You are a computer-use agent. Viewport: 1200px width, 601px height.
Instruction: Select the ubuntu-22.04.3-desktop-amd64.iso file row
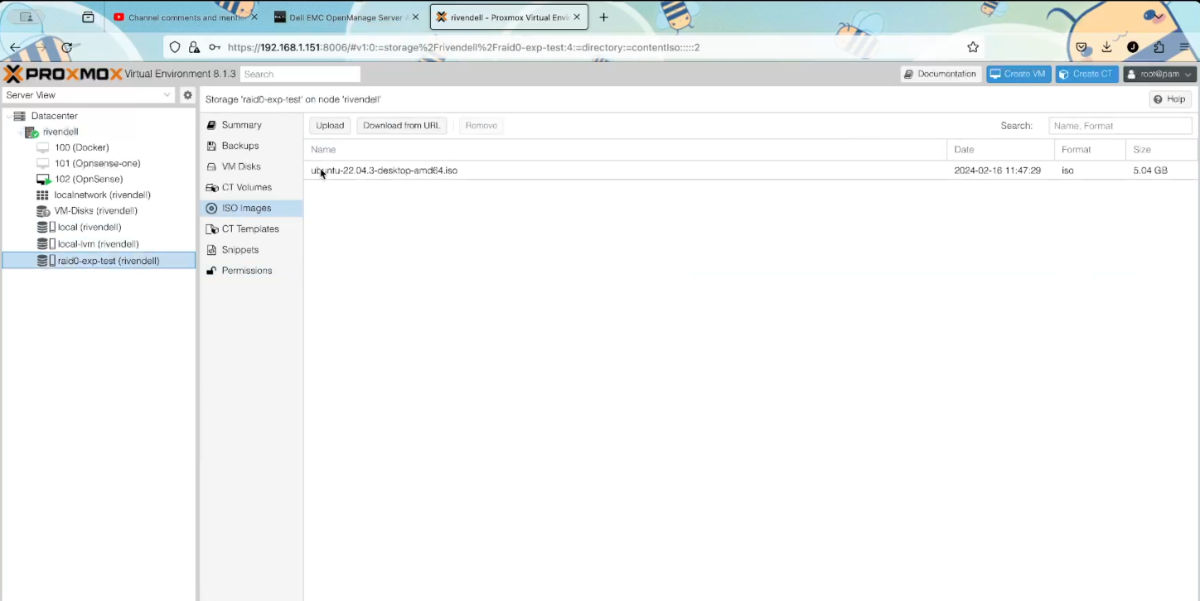(x=385, y=170)
